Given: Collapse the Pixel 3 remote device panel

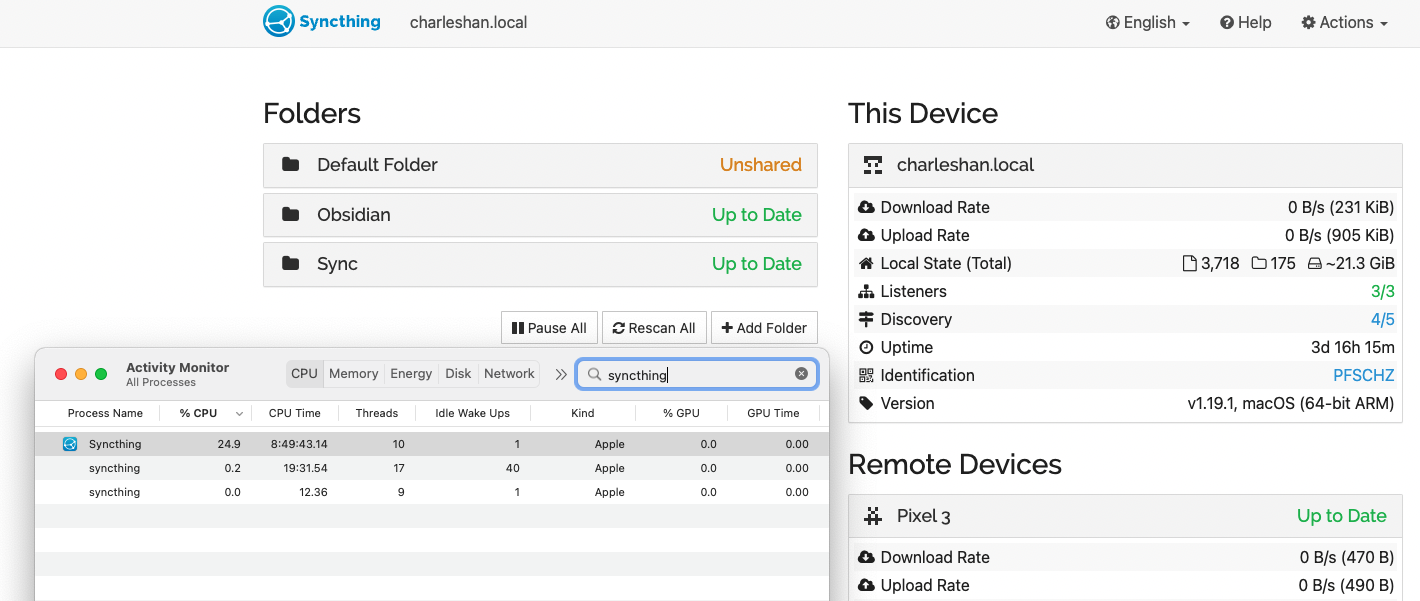Looking at the screenshot, I should [x=1125, y=516].
